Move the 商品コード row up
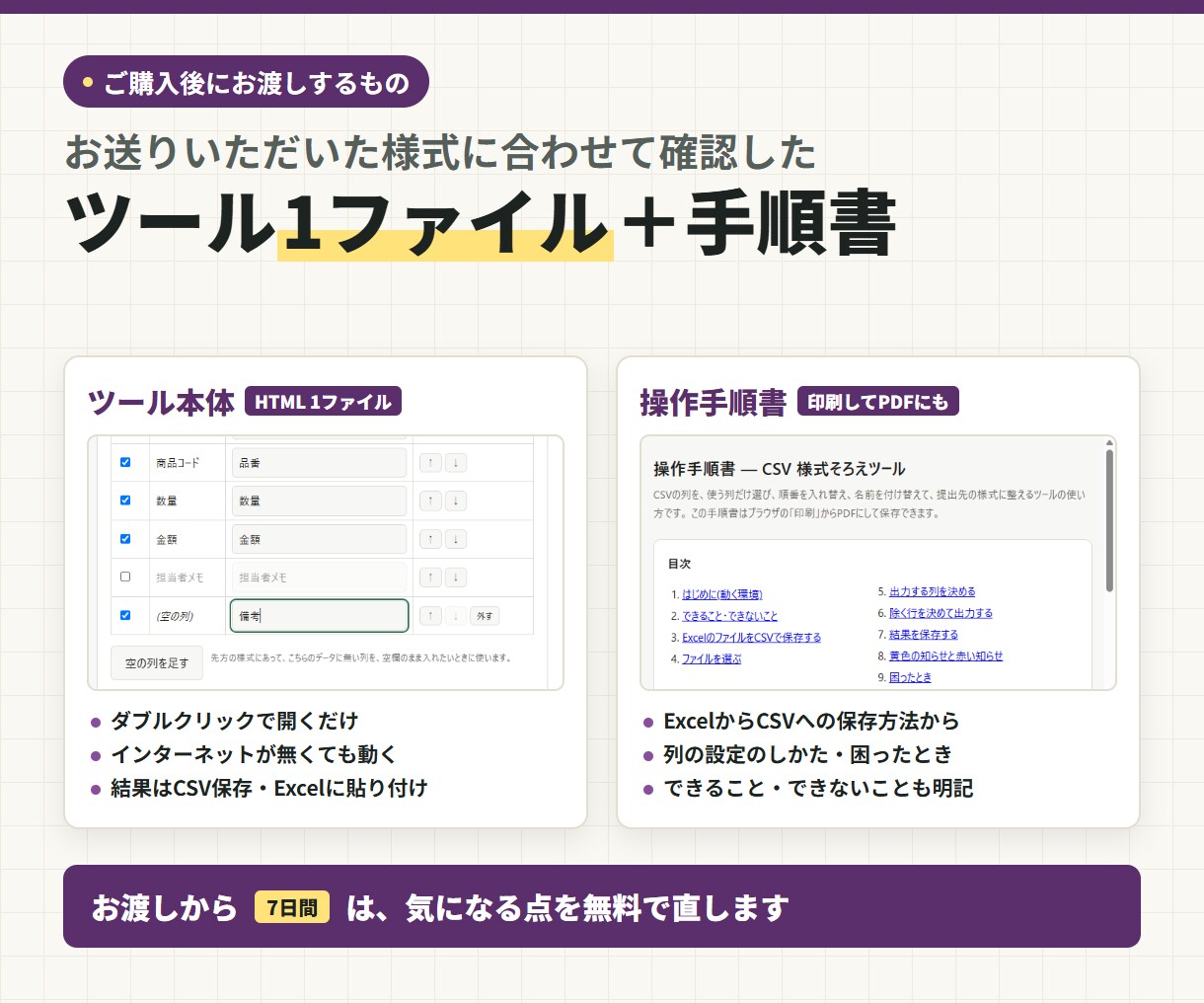Screen dimensions: 1204x1003 click(x=430, y=463)
